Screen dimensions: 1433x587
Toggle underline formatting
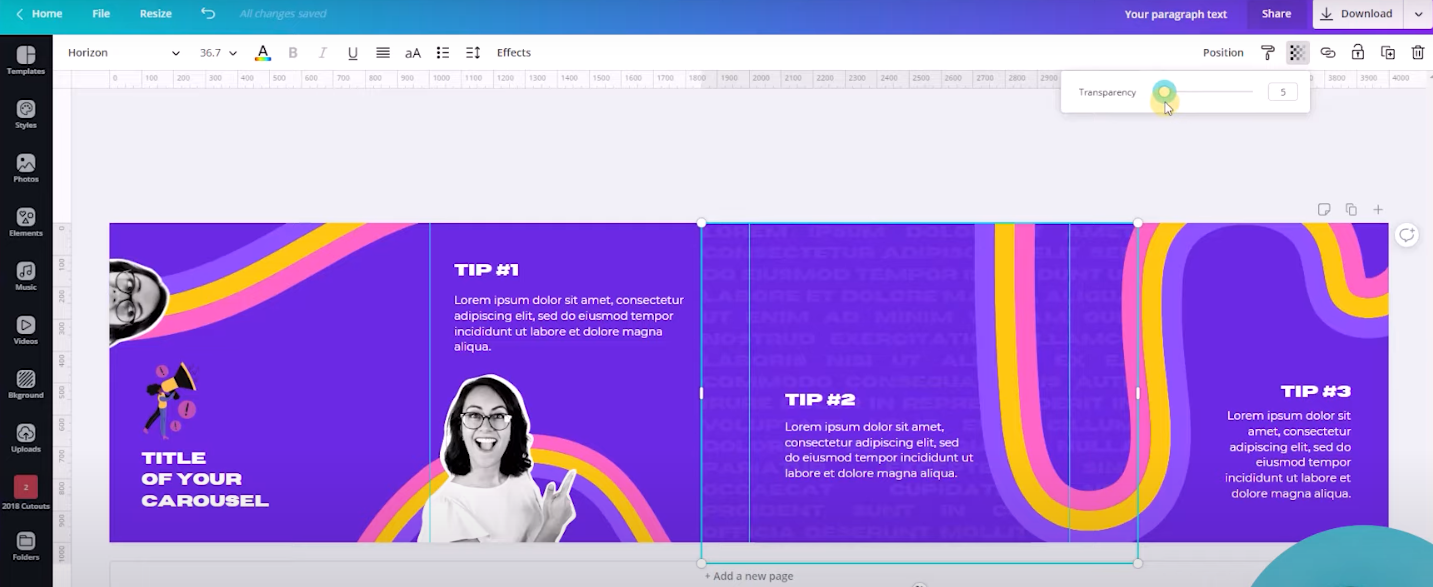[x=353, y=53]
